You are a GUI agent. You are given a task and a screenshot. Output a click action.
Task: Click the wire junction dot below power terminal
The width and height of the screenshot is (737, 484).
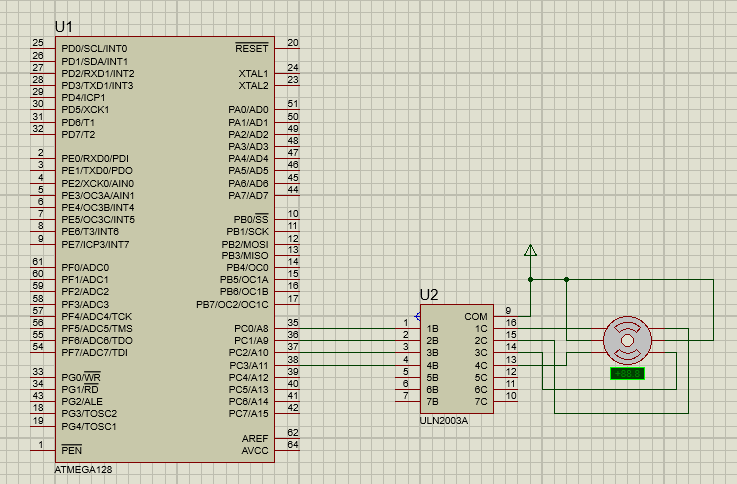(x=530, y=279)
